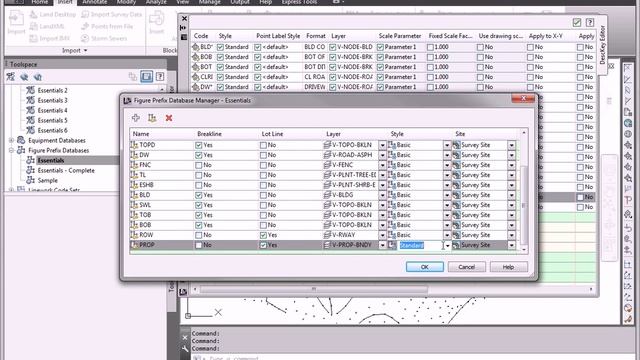The height and width of the screenshot is (360, 640).
Task: Click the Figure Prefix Databases folder icon
Action: point(21,150)
